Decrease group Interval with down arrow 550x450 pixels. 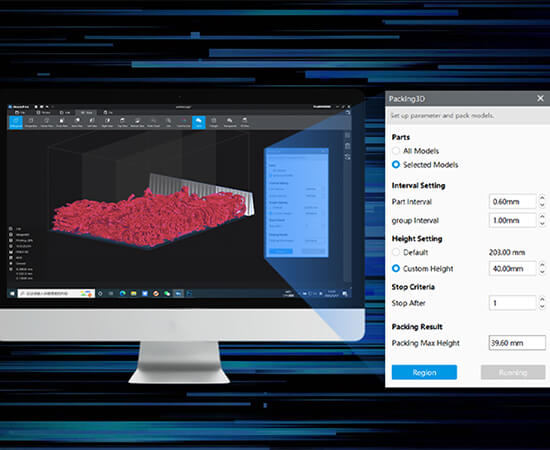542,224
